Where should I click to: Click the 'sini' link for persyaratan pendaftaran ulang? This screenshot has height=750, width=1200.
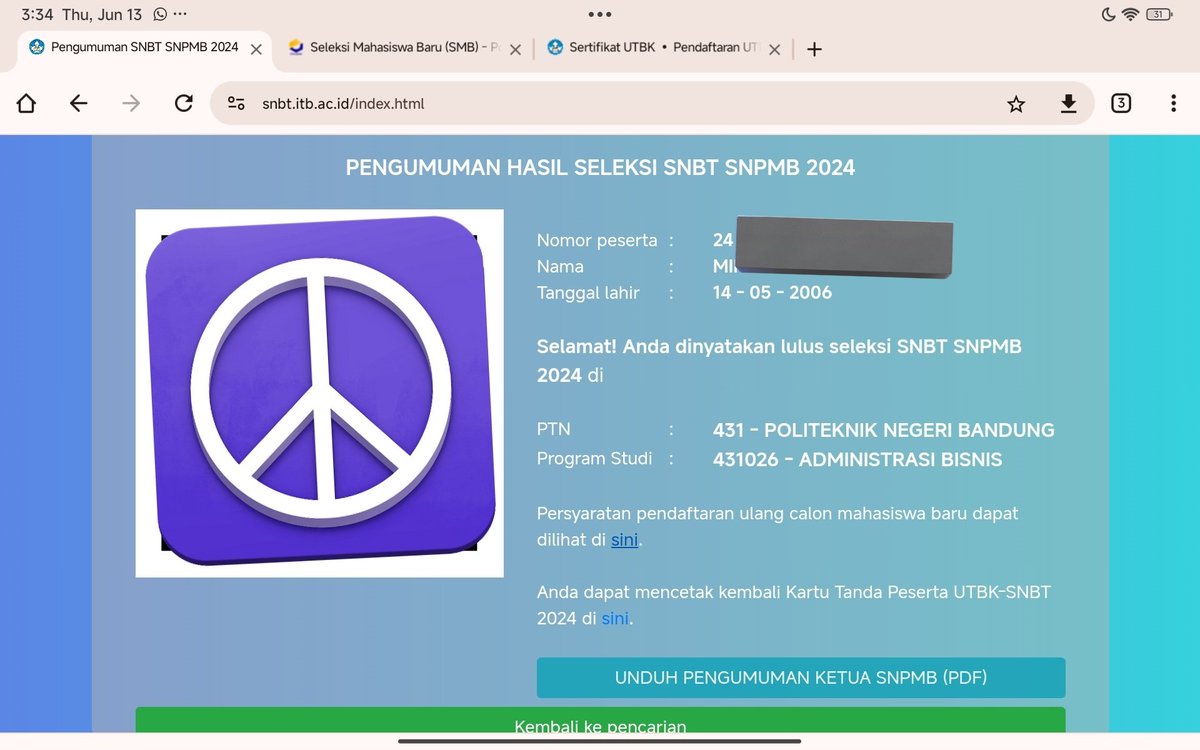click(x=624, y=540)
